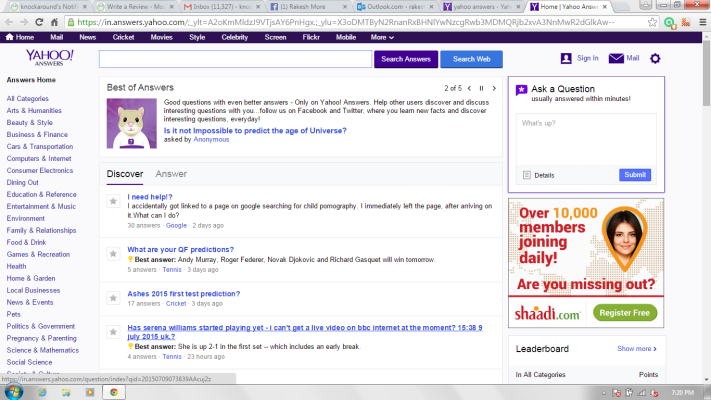Open Computers & Internet category

point(39,159)
